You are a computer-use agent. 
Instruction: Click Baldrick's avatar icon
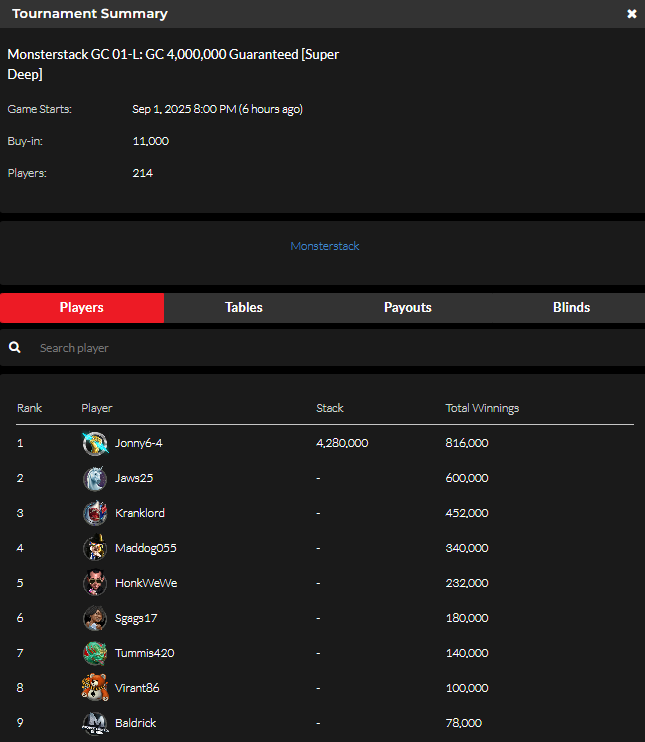95,723
